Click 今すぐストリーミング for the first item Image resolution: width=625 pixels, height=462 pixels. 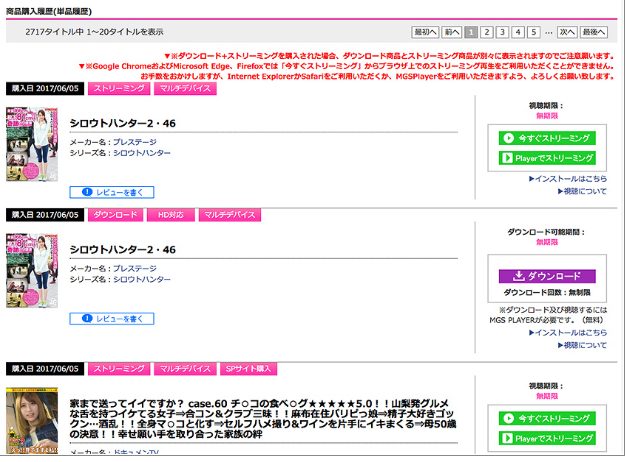click(546, 138)
